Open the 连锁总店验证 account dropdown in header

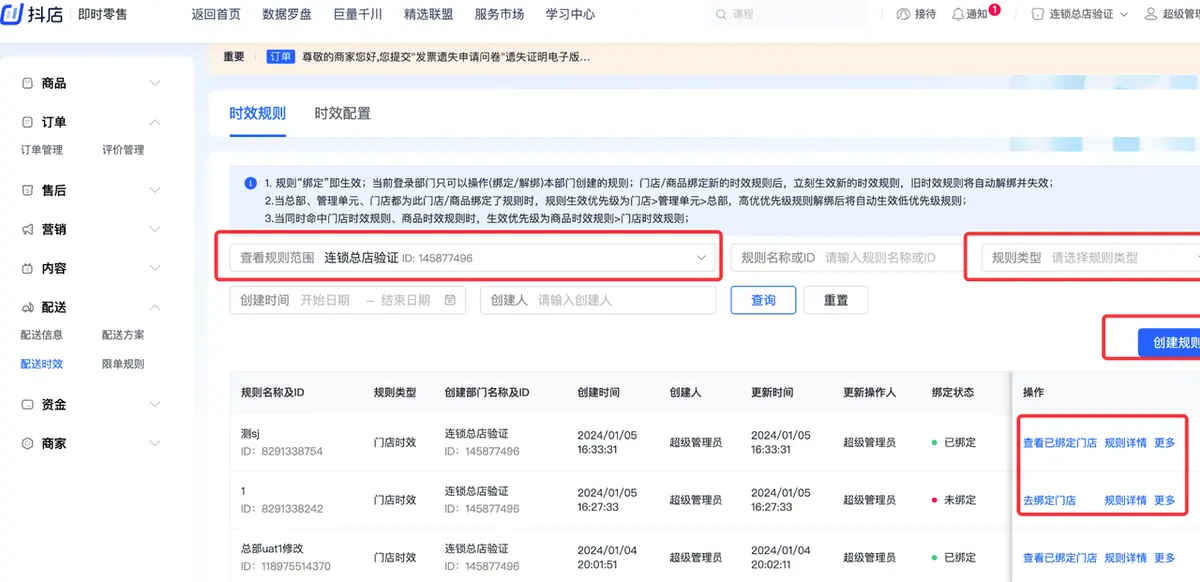[x=1080, y=14]
